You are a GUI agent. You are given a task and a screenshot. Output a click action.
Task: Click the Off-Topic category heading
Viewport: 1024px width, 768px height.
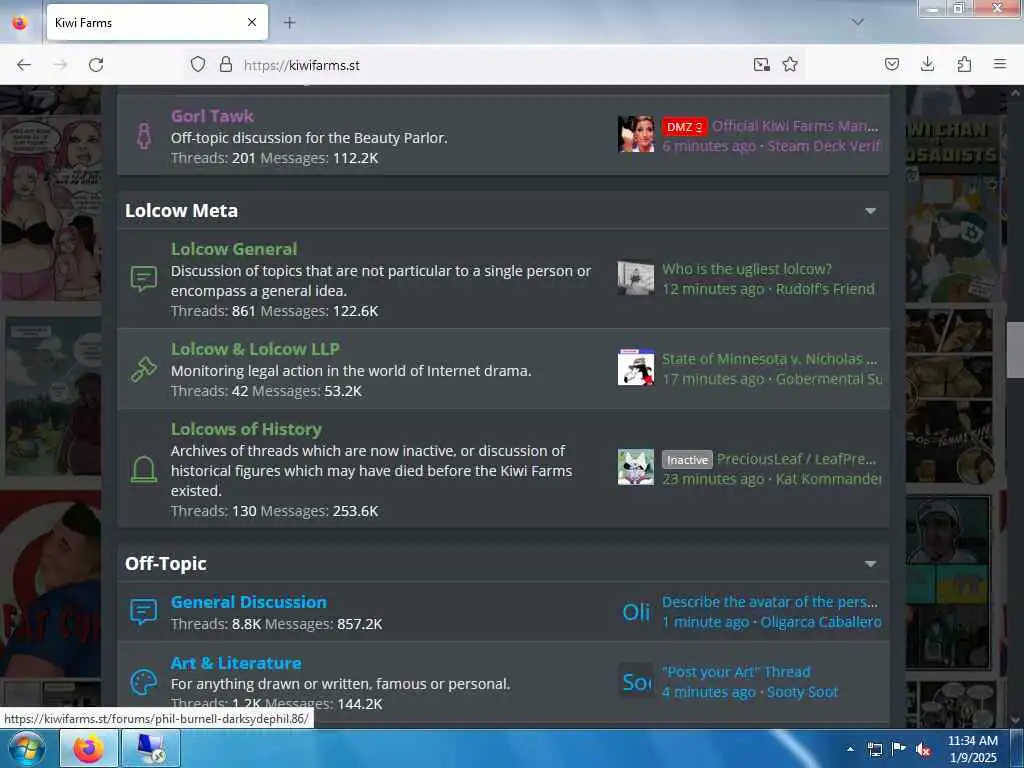click(x=165, y=564)
